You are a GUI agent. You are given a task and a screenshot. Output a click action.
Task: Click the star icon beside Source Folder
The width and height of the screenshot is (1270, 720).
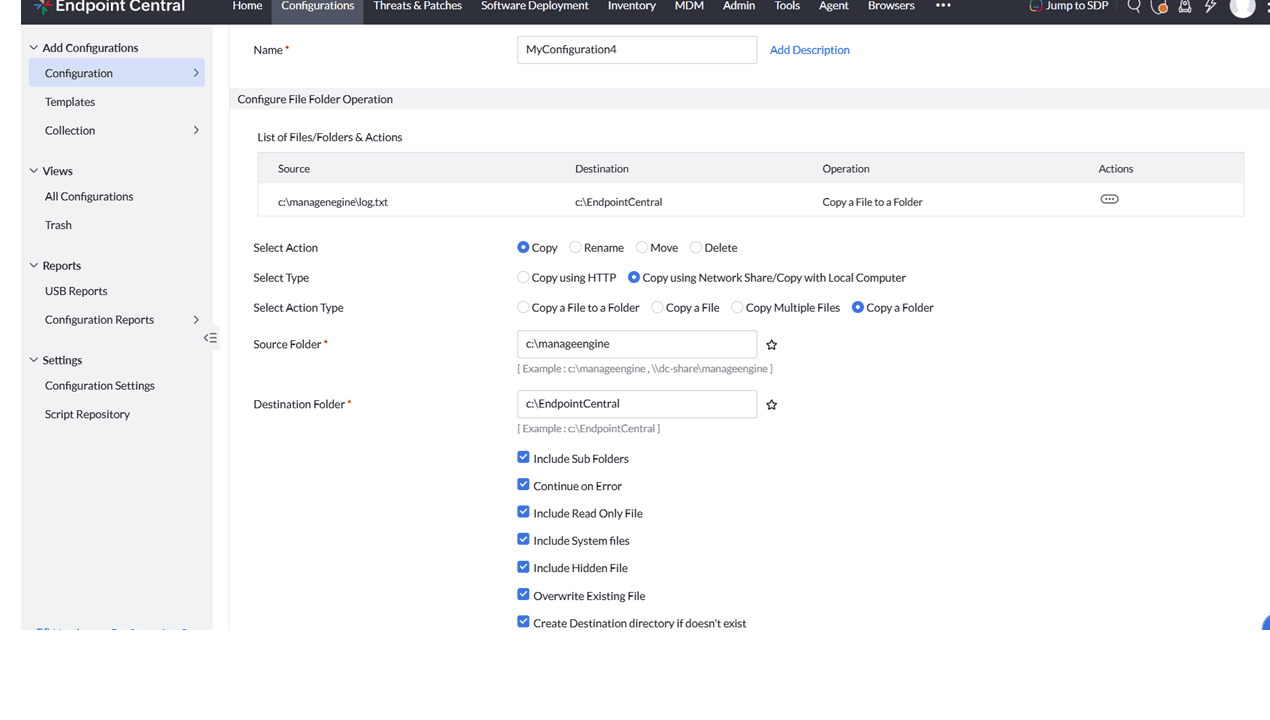pos(772,345)
